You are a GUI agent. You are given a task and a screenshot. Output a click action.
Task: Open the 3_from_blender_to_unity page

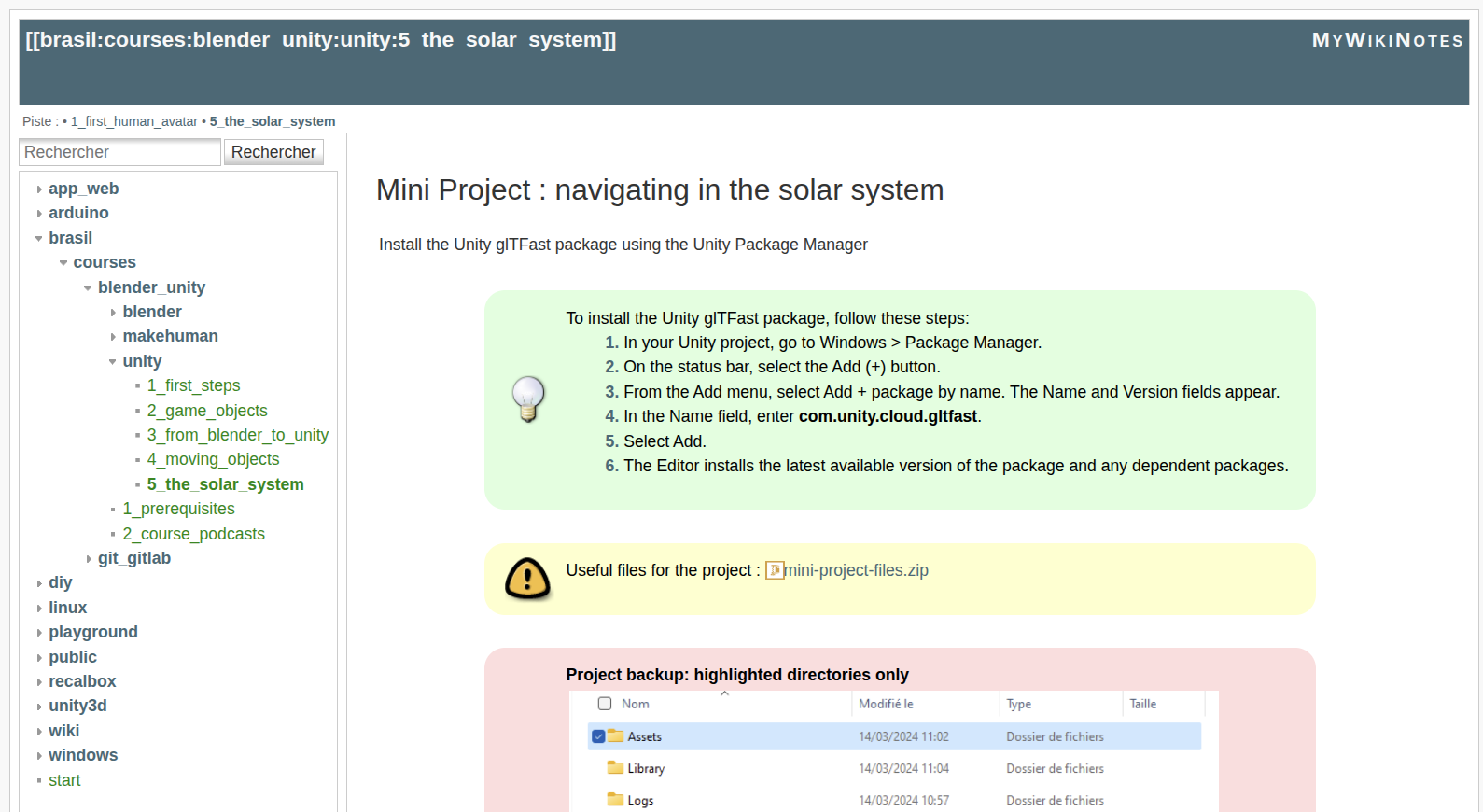238,435
